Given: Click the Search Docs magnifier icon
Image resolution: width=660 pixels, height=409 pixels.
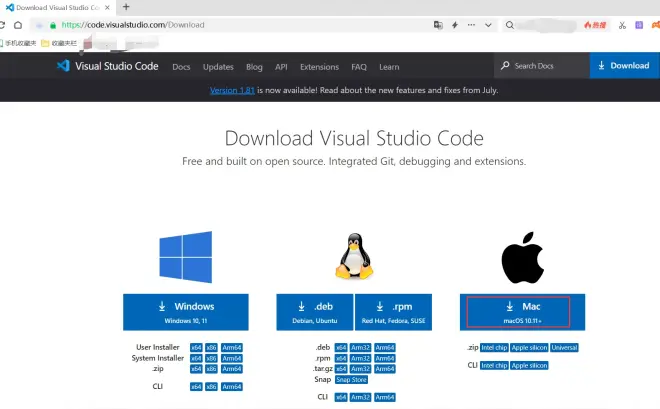Looking at the screenshot, I should [505, 66].
